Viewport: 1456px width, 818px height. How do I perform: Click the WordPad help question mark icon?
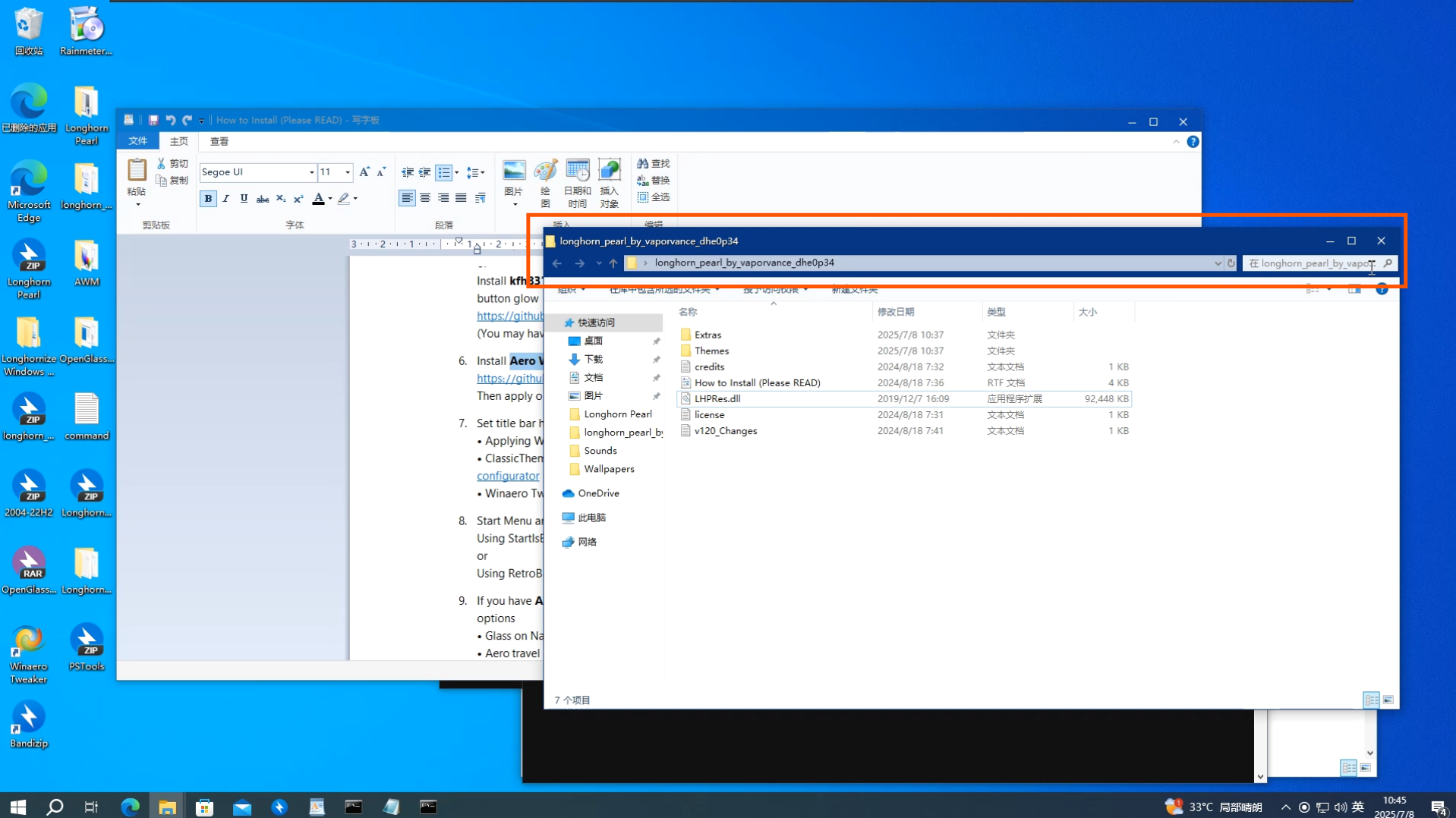(1193, 142)
